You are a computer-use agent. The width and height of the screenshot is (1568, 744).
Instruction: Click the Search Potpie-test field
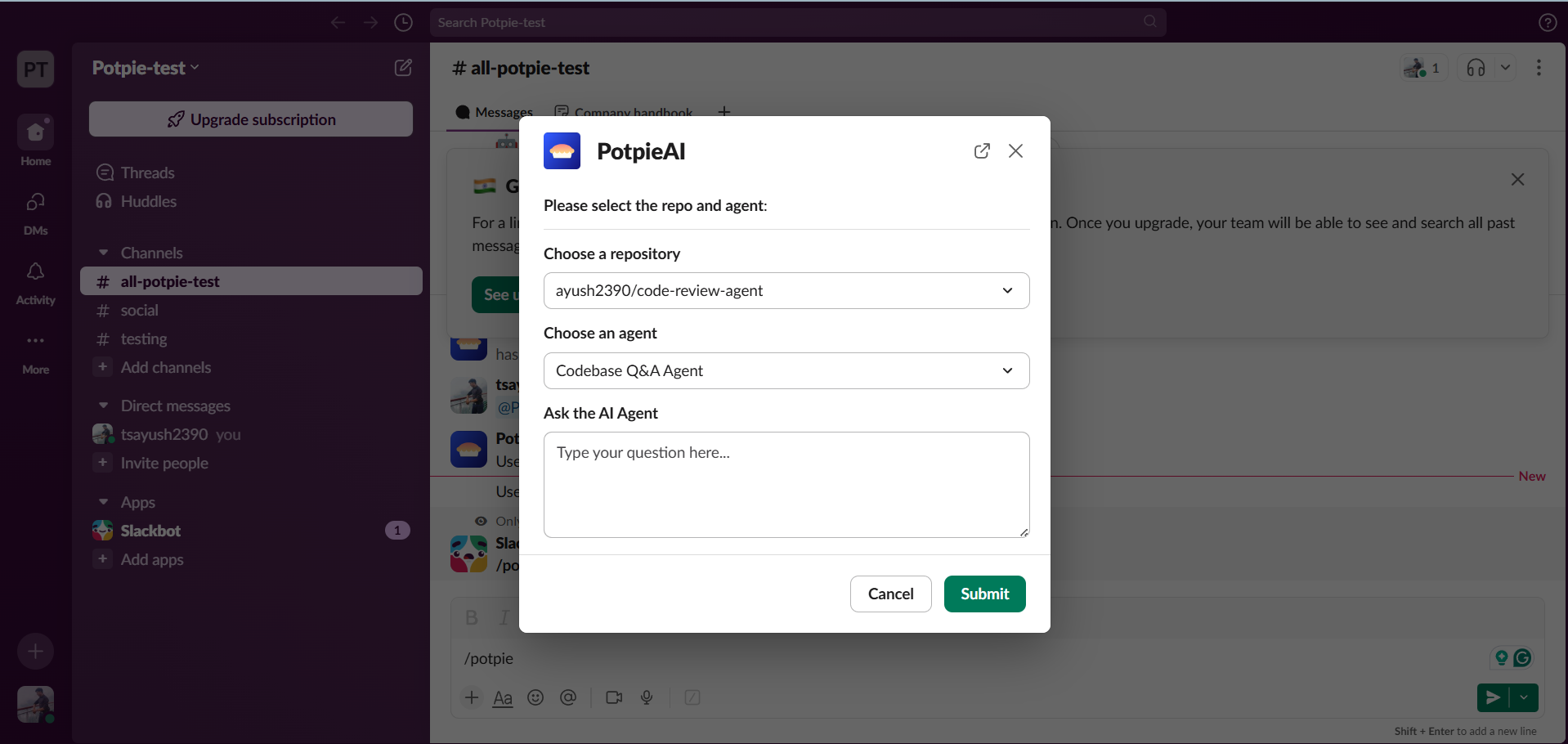coord(798,22)
